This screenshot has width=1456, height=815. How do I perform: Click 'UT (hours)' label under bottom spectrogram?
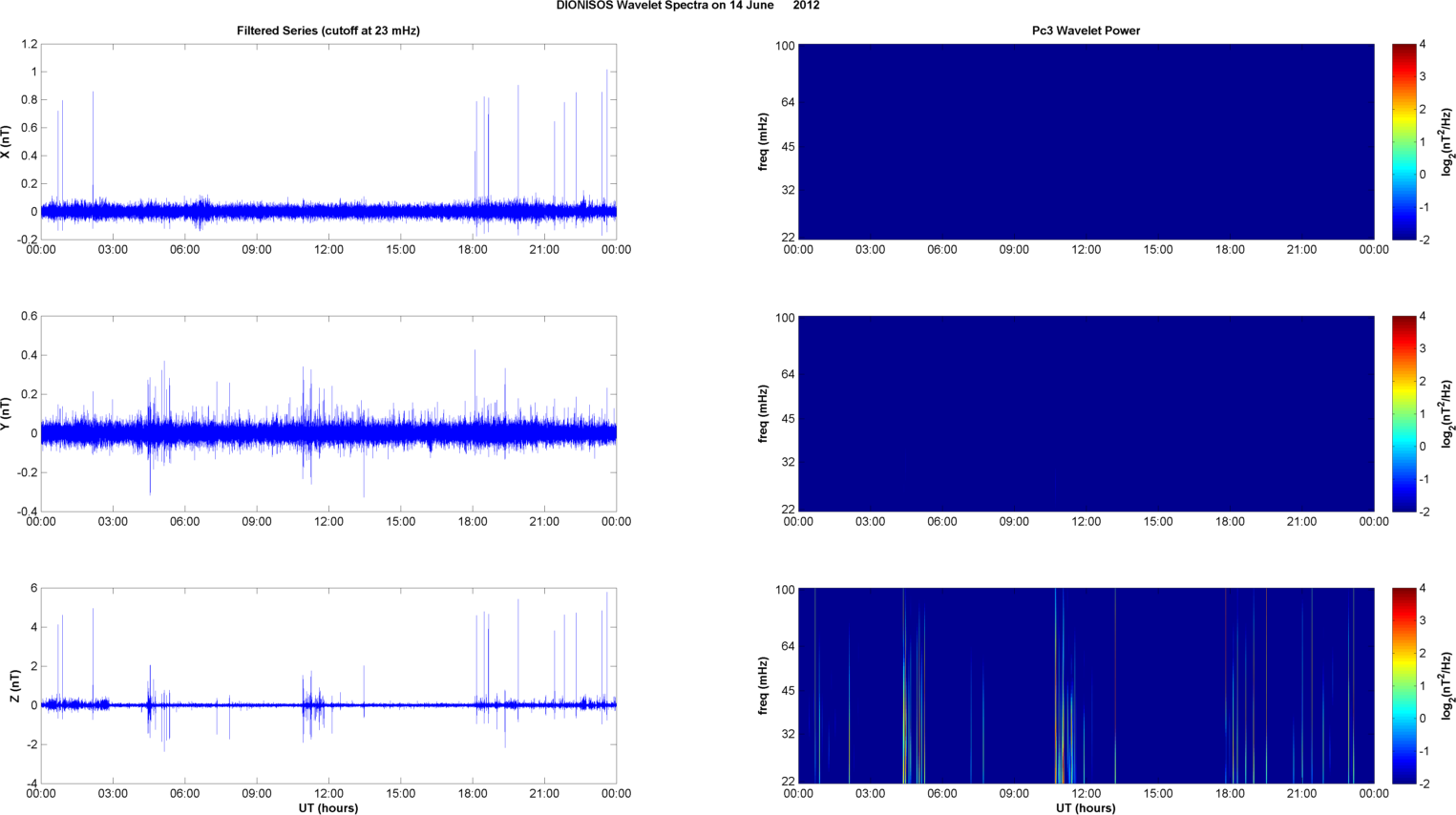pyautogui.click(x=1086, y=808)
